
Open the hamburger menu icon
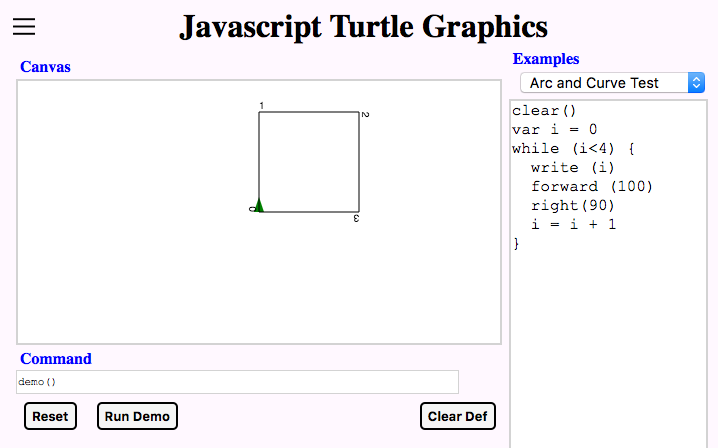point(24,26)
